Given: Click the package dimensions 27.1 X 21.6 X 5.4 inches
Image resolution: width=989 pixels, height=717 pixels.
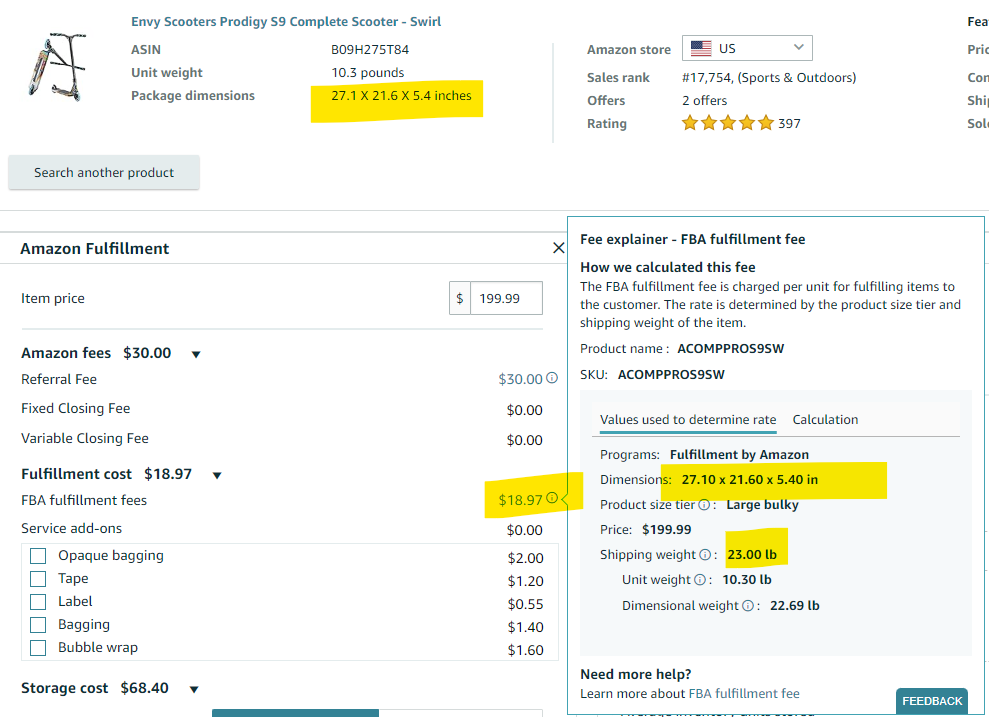Looking at the screenshot, I should coord(401,95).
